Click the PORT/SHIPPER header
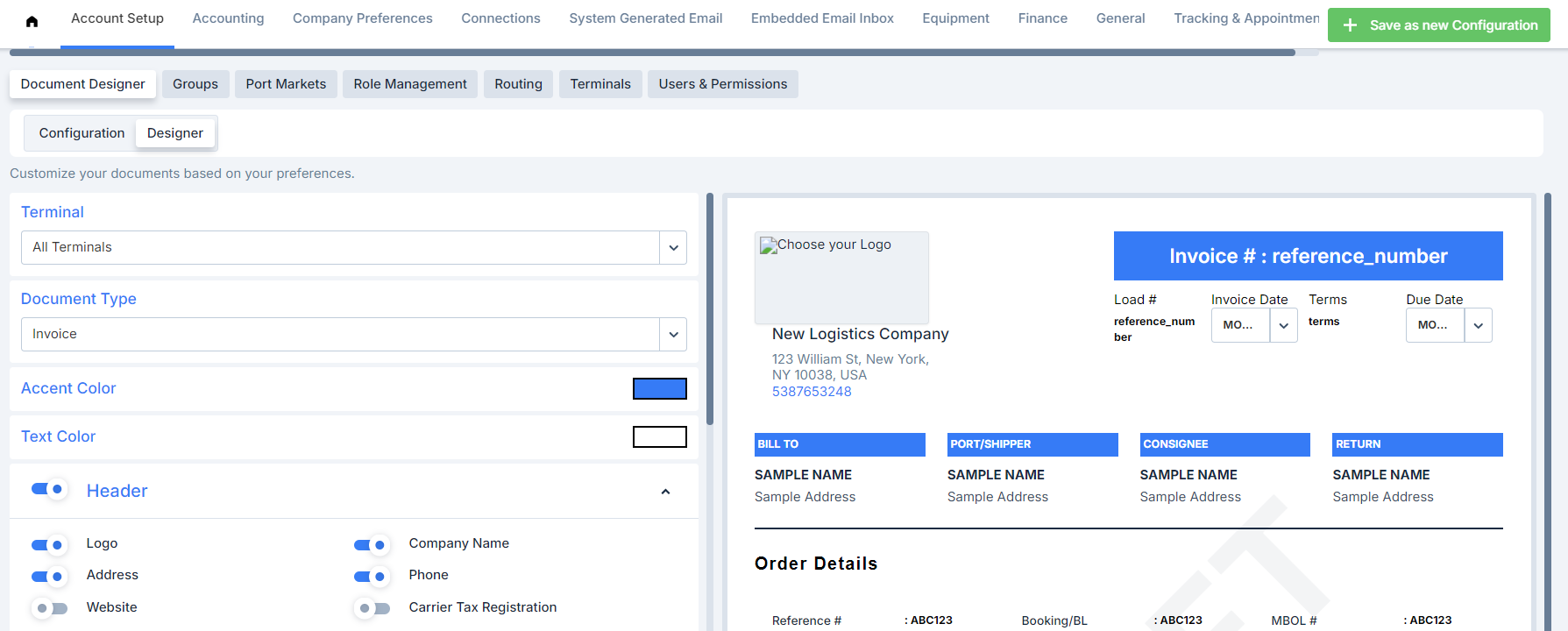The height and width of the screenshot is (631, 1568). coord(1032,444)
